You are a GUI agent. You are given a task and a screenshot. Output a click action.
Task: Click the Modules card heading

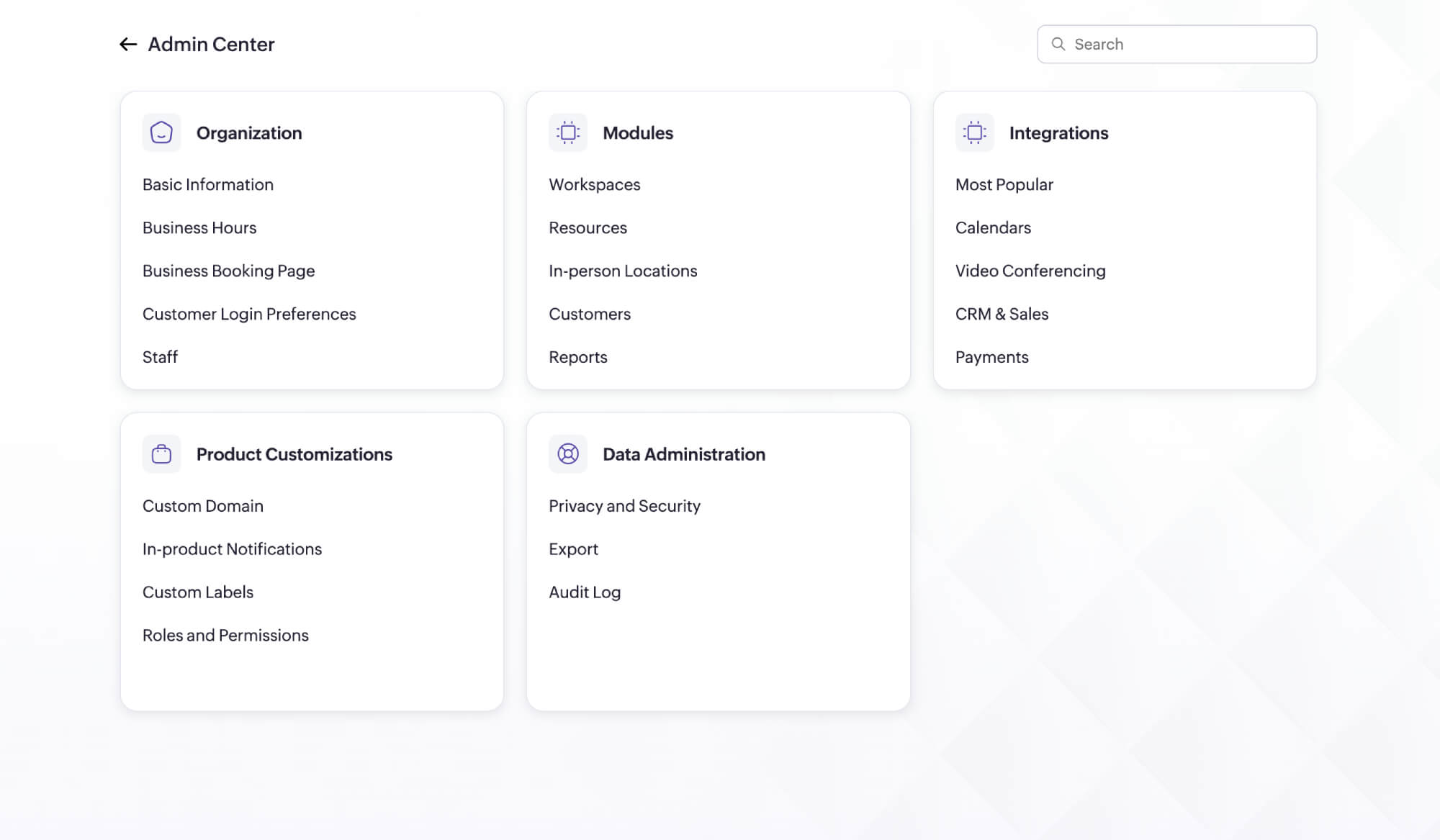(638, 133)
